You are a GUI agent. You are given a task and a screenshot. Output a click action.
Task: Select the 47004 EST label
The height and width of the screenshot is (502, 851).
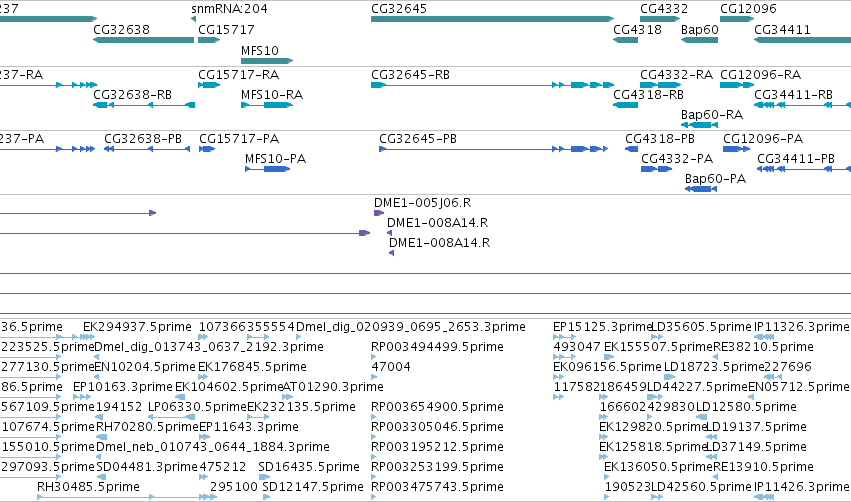pos(391,366)
